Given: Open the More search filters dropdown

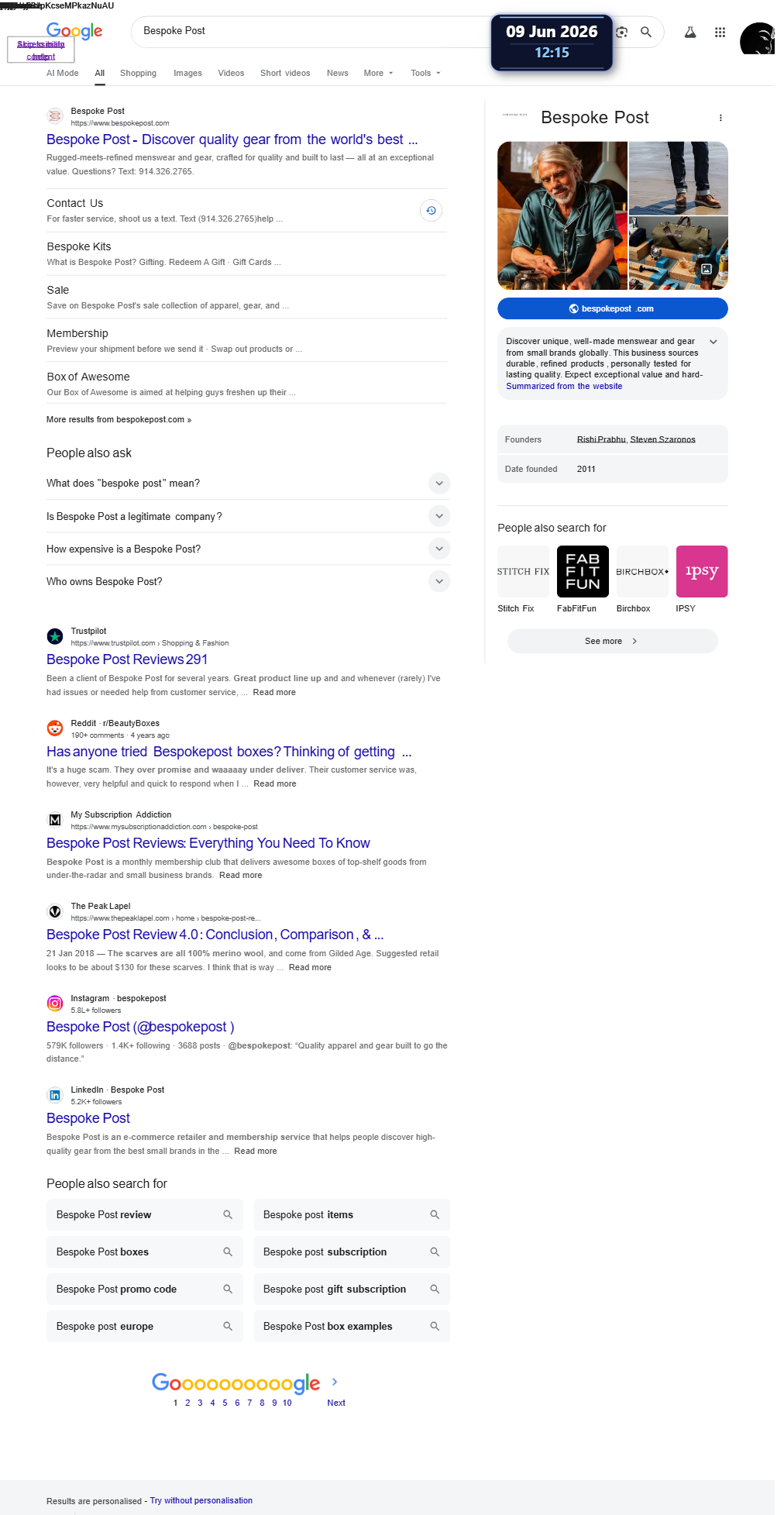Looking at the screenshot, I should point(378,73).
